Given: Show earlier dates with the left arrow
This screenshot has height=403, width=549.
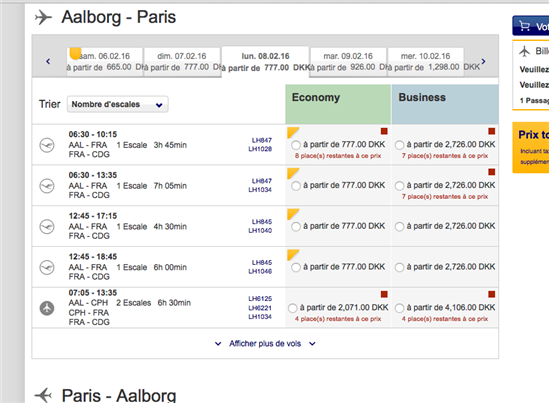Looking at the screenshot, I should tap(48, 62).
